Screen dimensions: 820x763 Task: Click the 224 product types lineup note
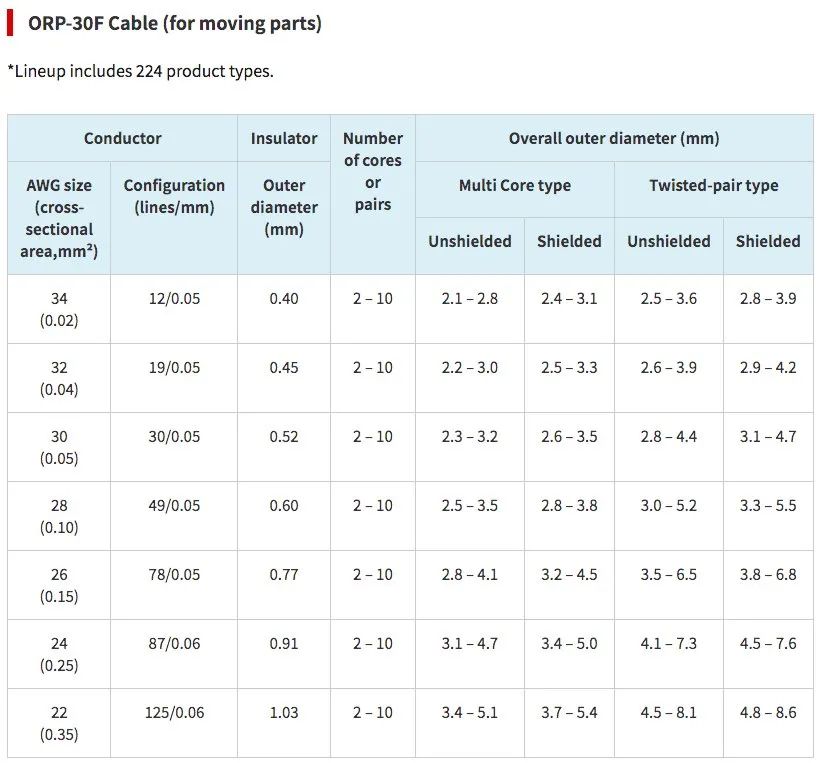click(140, 71)
